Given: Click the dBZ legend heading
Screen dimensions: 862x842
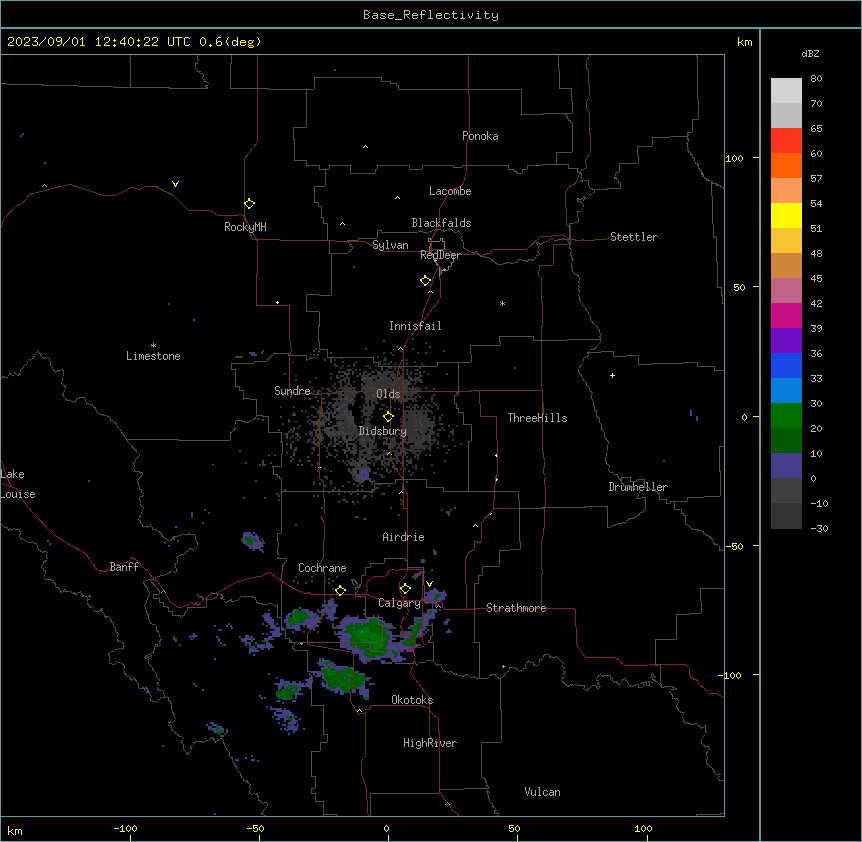Looking at the screenshot, I should click(x=810, y=53).
